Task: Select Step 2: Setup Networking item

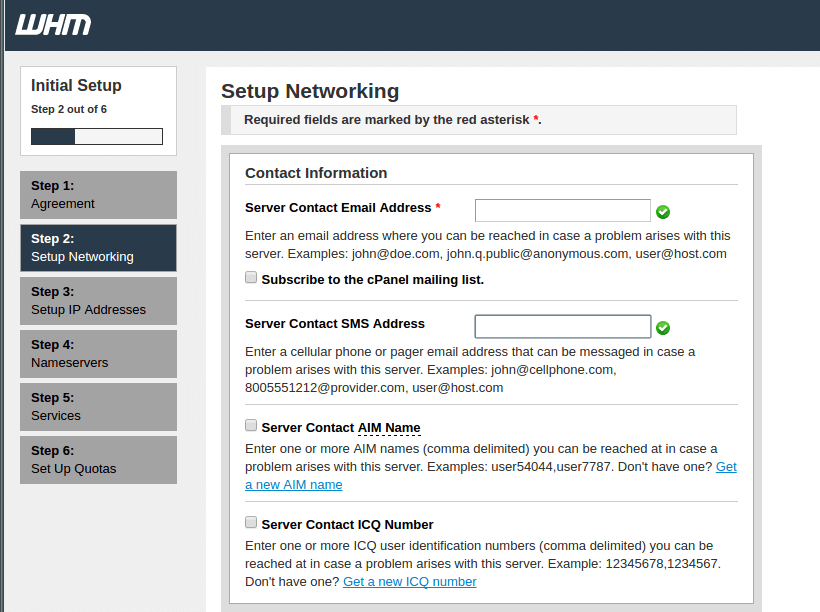Action: 98,248
